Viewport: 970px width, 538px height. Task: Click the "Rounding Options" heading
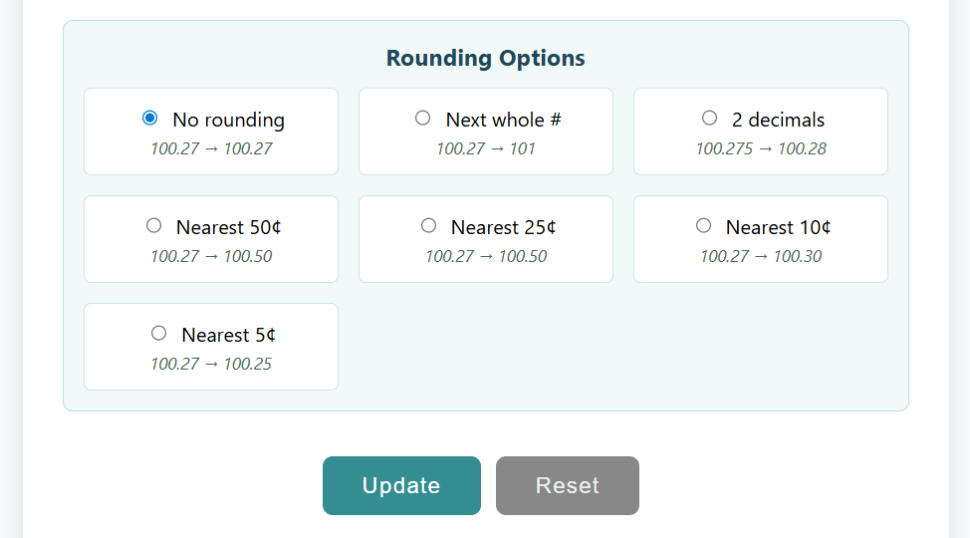coord(485,58)
